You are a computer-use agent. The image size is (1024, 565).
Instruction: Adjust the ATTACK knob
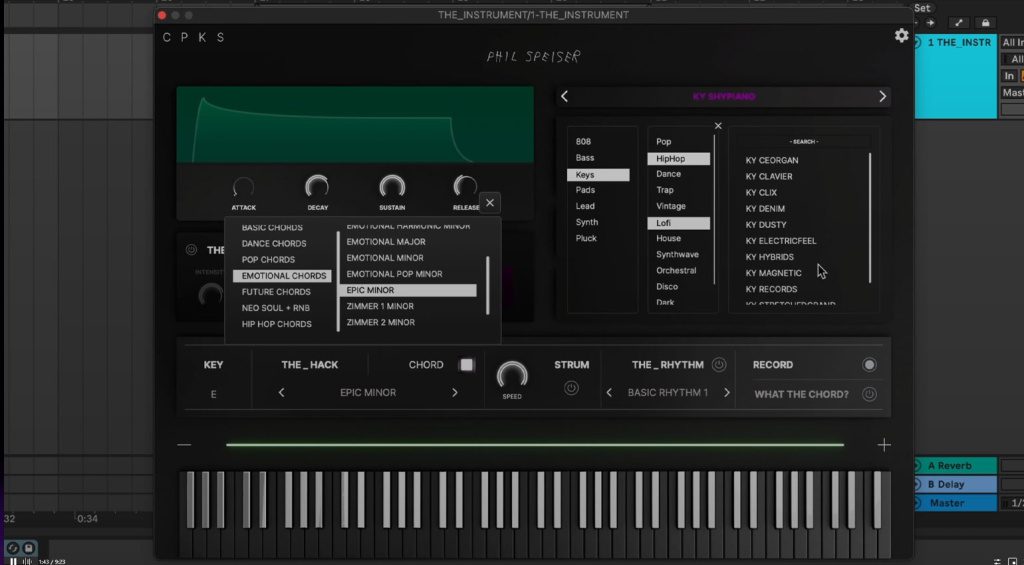click(244, 189)
